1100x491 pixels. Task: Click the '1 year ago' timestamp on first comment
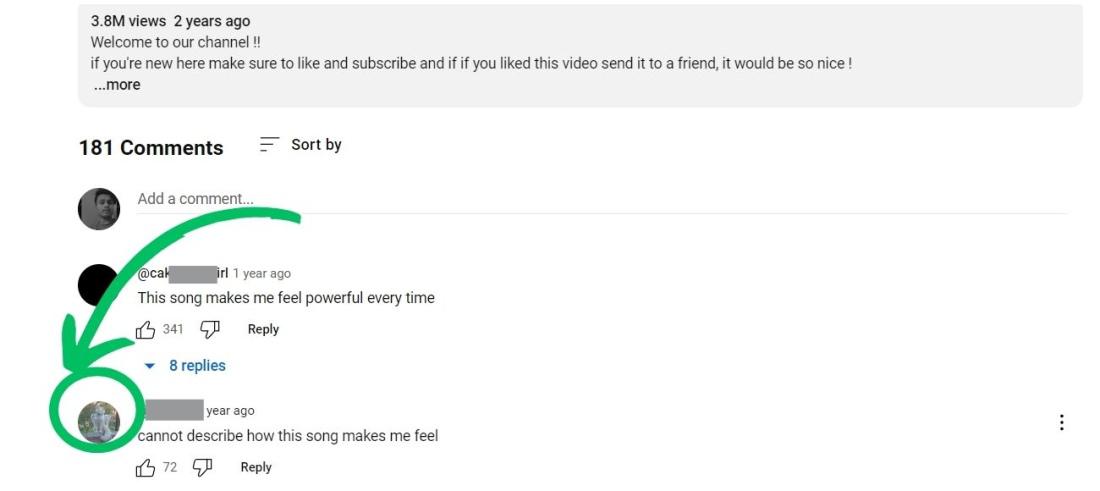(262, 274)
